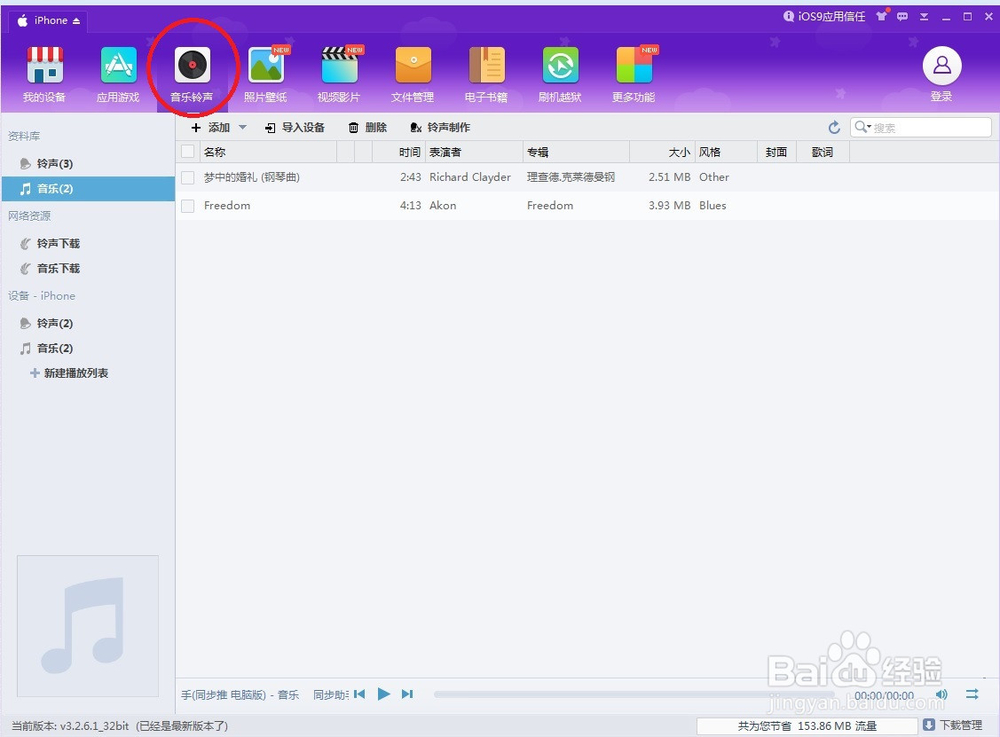The image size is (1000, 737).
Task: Click the 3.93 MB size cell
Action: click(x=670, y=206)
